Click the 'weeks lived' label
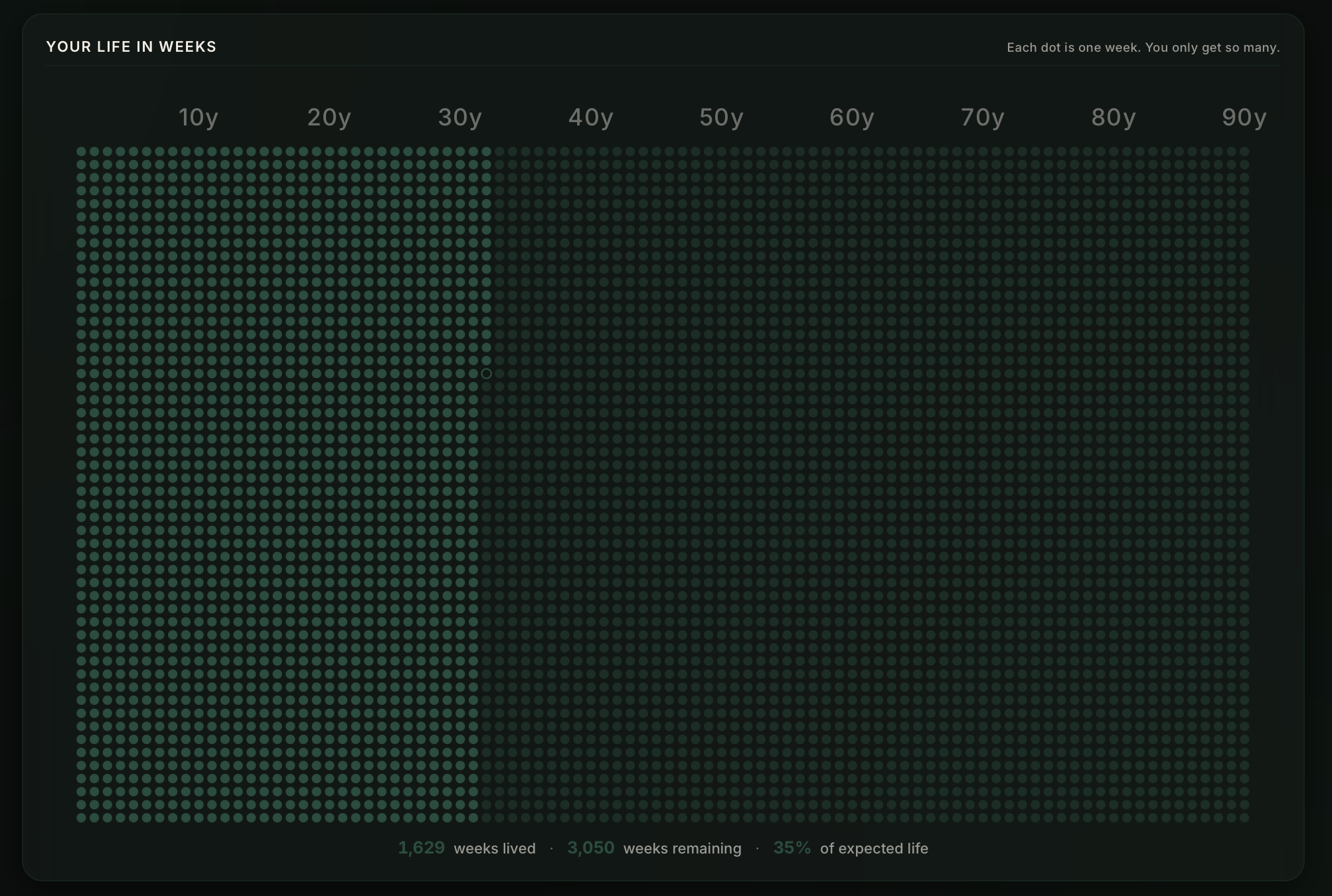Image resolution: width=1332 pixels, height=896 pixels. coord(495,848)
